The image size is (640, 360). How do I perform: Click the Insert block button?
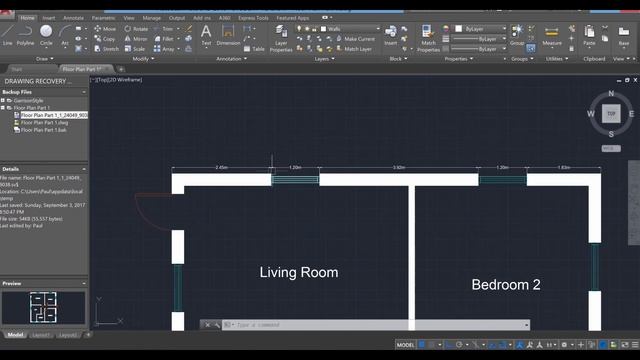[390, 35]
